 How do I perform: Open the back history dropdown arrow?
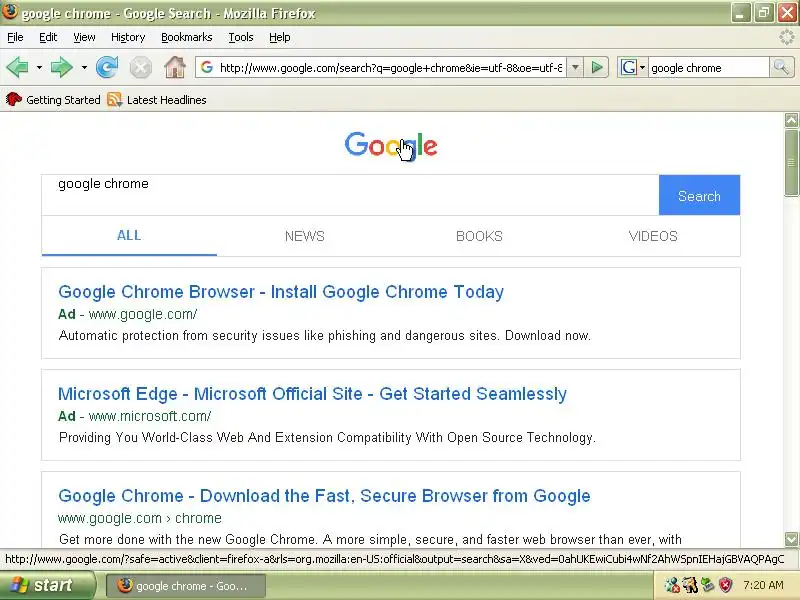39,67
